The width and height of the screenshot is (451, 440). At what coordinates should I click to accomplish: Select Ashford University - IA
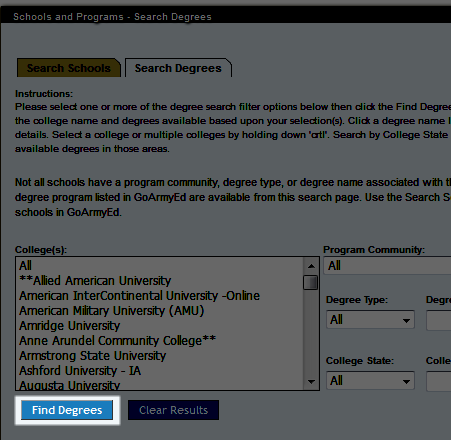[160, 371]
